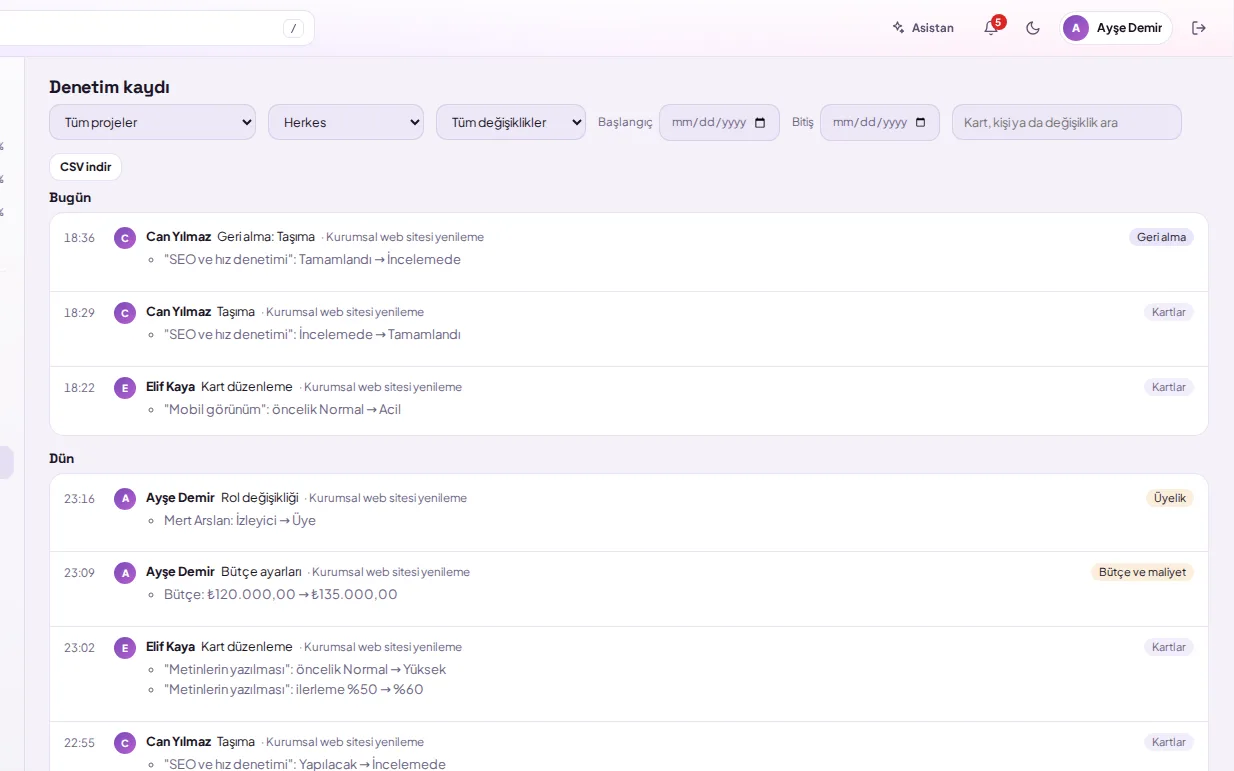Click the Kartlar tag at 18:22
The height and width of the screenshot is (771, 1234).
[1169, 387]
